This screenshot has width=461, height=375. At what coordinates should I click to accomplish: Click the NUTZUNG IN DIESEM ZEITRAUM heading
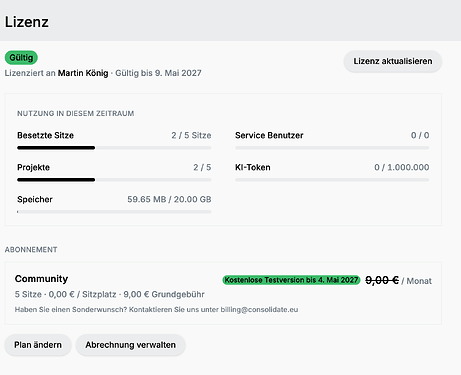(76, 113)
